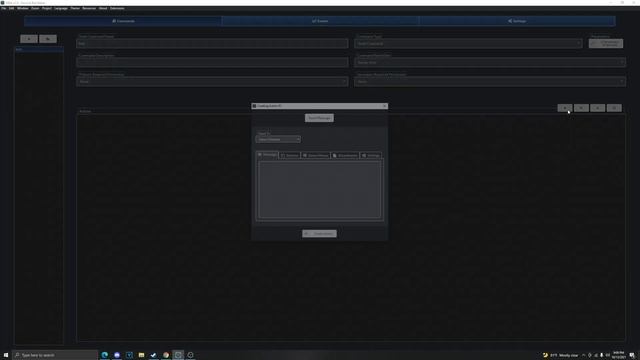Click the button right of add command
Viewport: 640px width, 360px height.
click(x=48, y=39)
